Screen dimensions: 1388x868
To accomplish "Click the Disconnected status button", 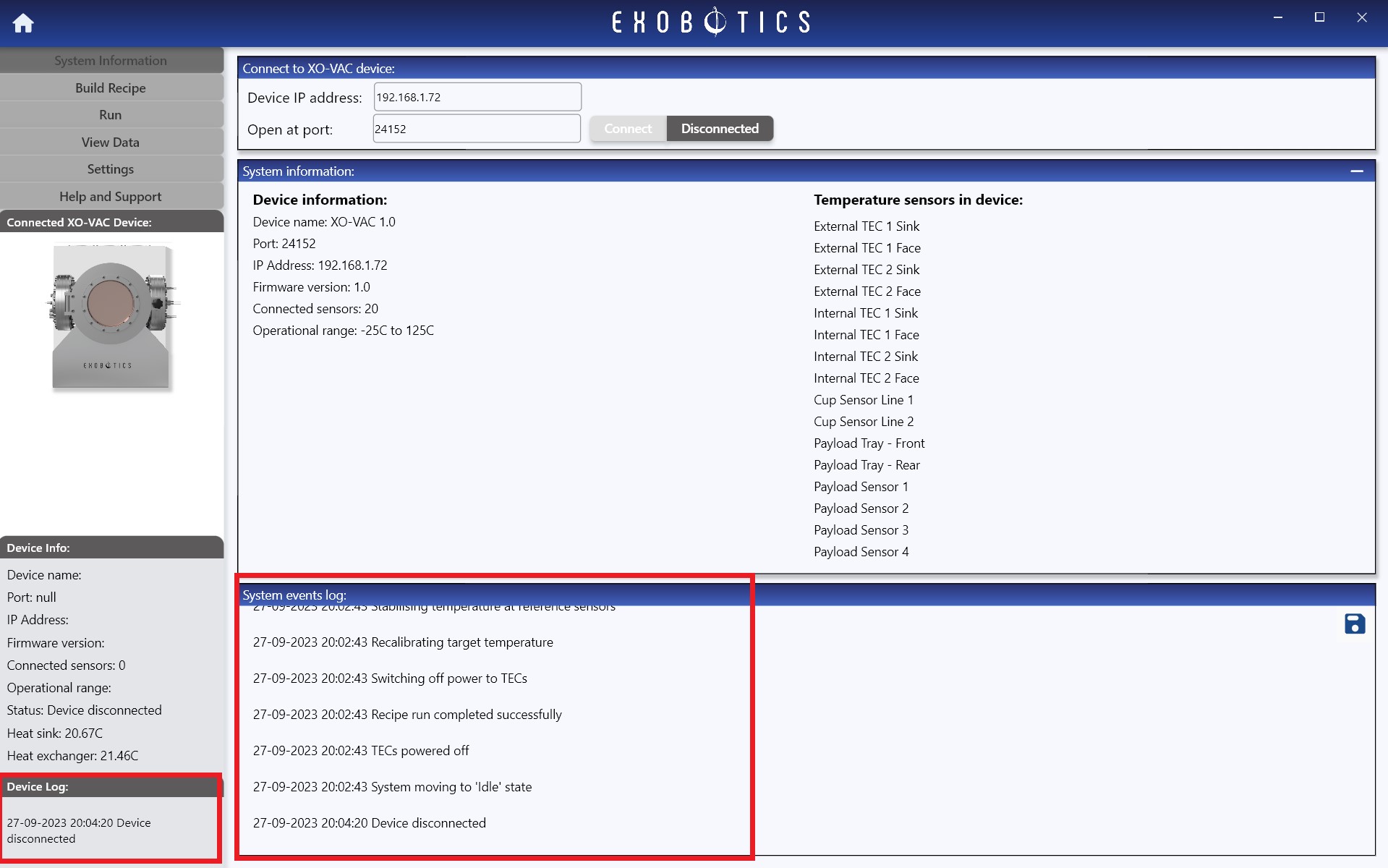I will [x=720, y=129].
